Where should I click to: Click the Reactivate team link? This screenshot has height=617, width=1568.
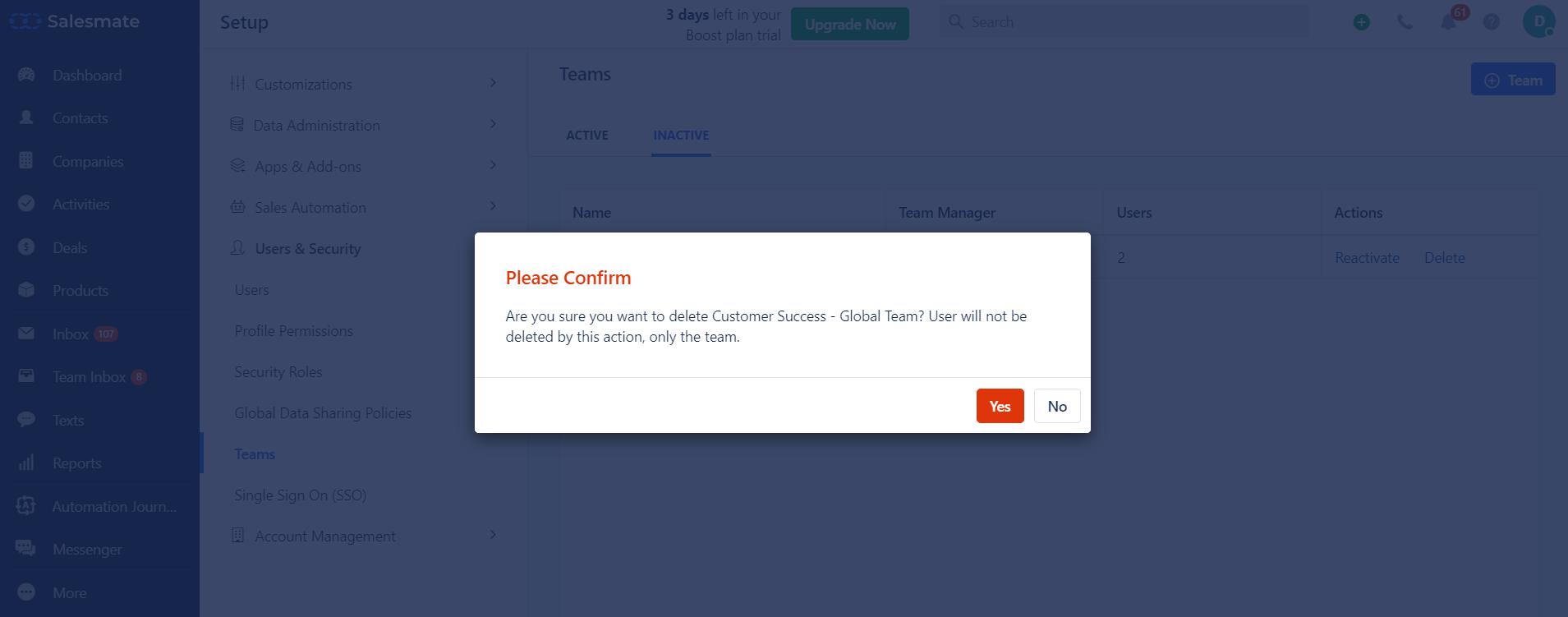[x=1367, y=258]
